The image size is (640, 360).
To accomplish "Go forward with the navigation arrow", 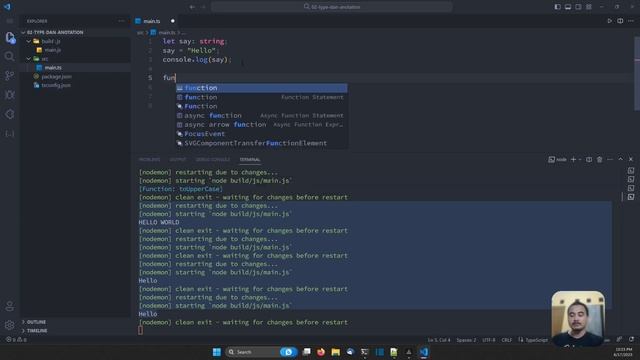I will (203, 7).
